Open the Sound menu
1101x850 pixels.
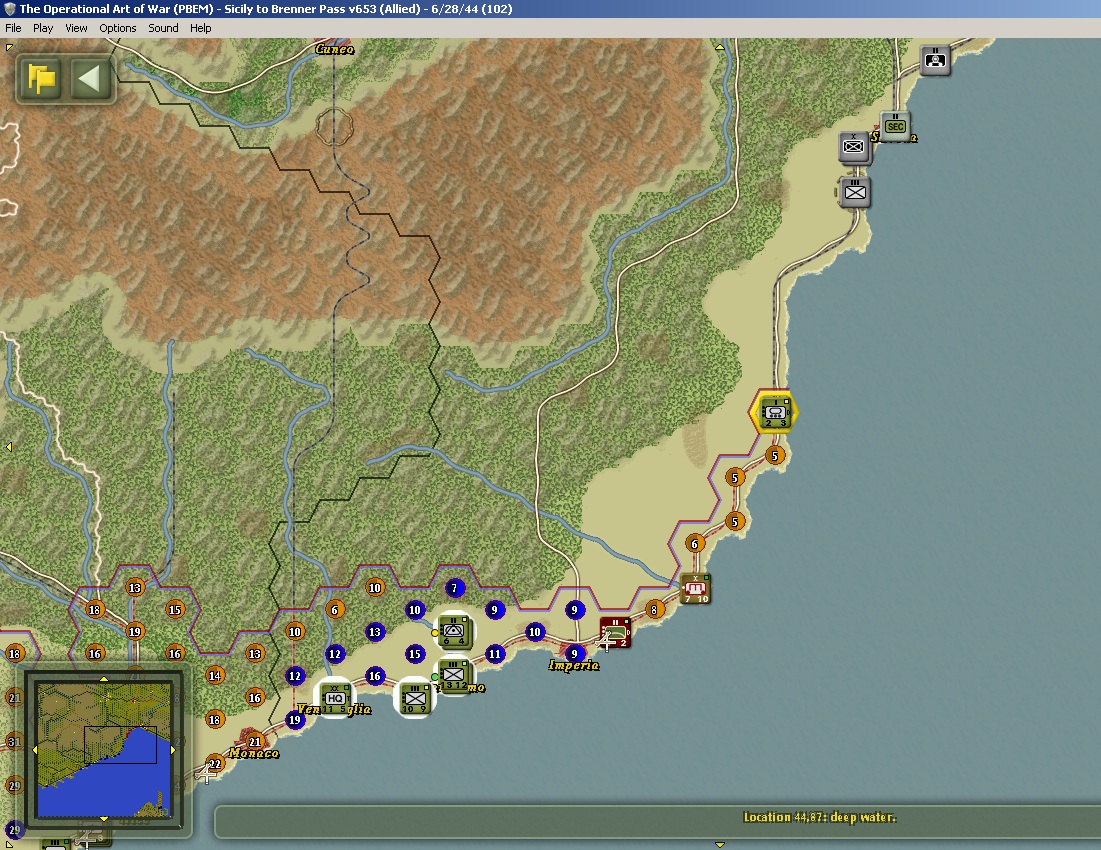click(163, 28)
